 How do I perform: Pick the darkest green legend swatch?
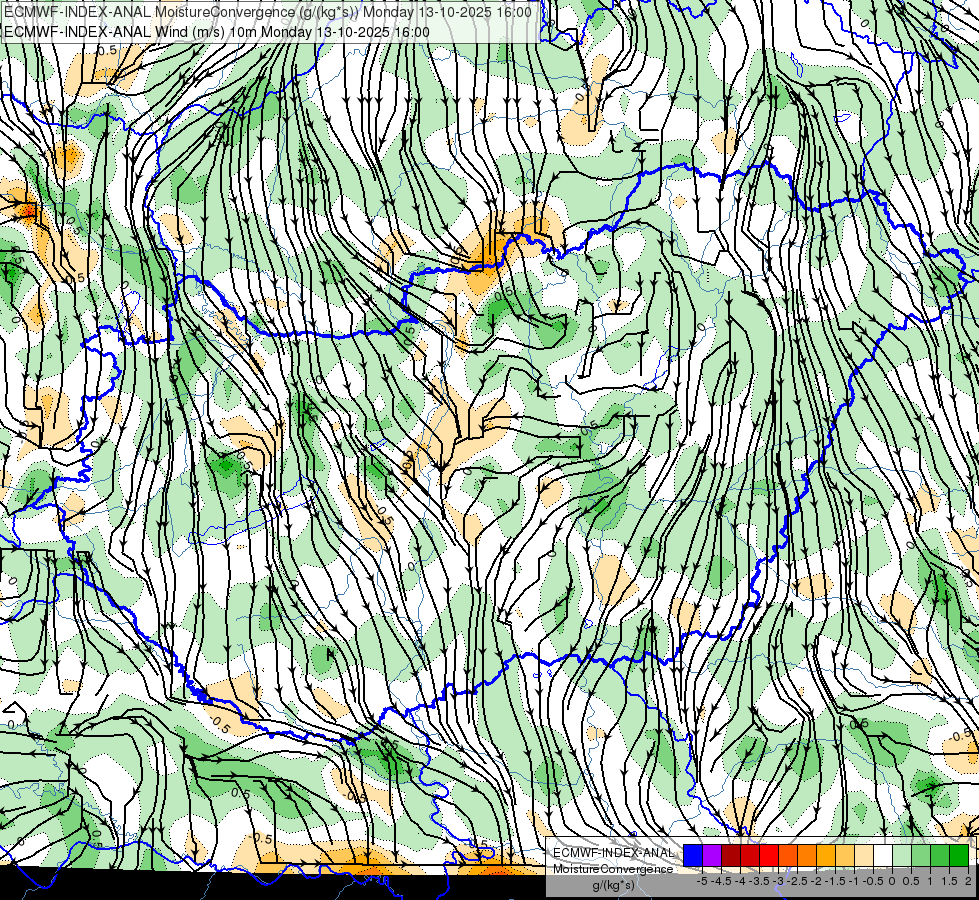click(959, 855)
